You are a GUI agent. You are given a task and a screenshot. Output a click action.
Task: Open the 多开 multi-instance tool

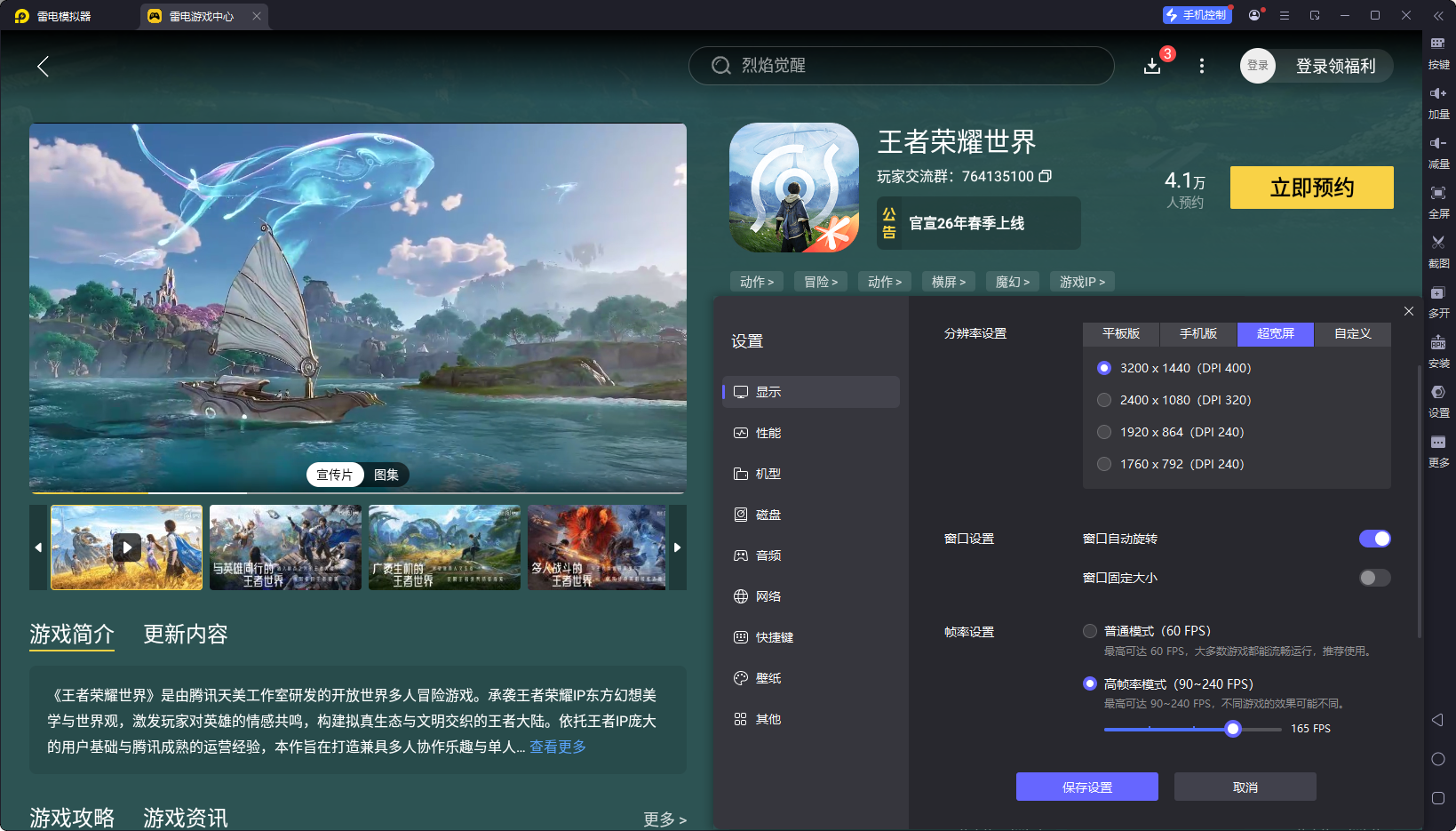coord(1439,301)
